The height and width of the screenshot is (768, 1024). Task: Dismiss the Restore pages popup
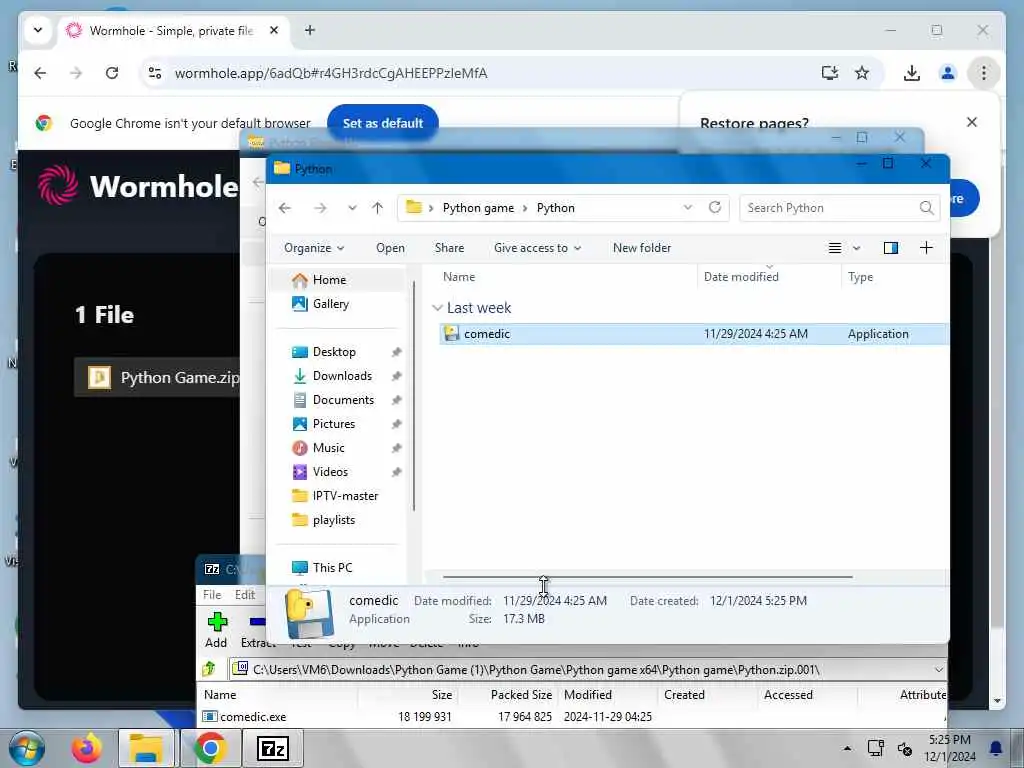[x=972, y=122]
